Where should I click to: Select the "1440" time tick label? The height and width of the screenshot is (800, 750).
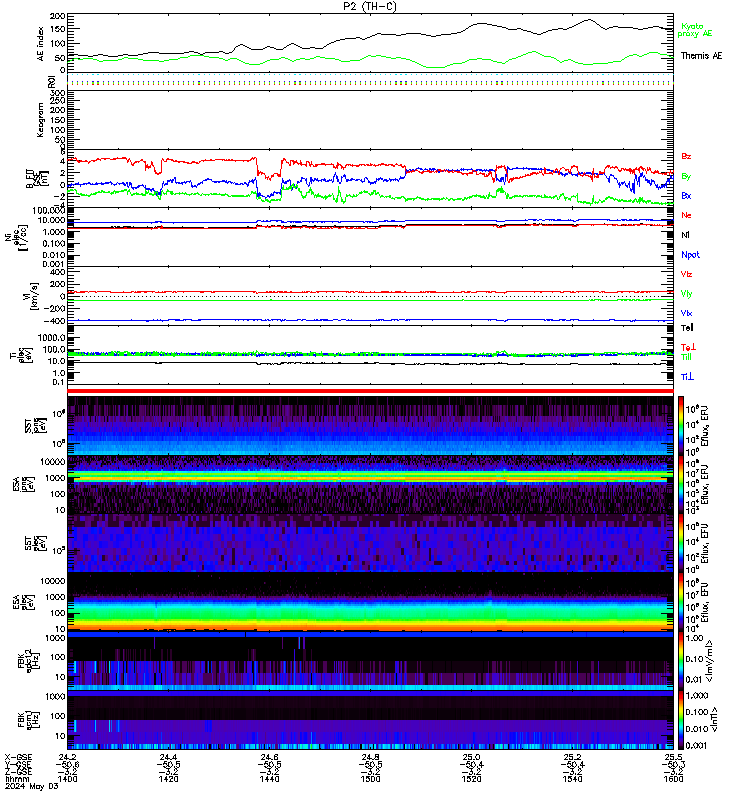click(x=269, y=779)
